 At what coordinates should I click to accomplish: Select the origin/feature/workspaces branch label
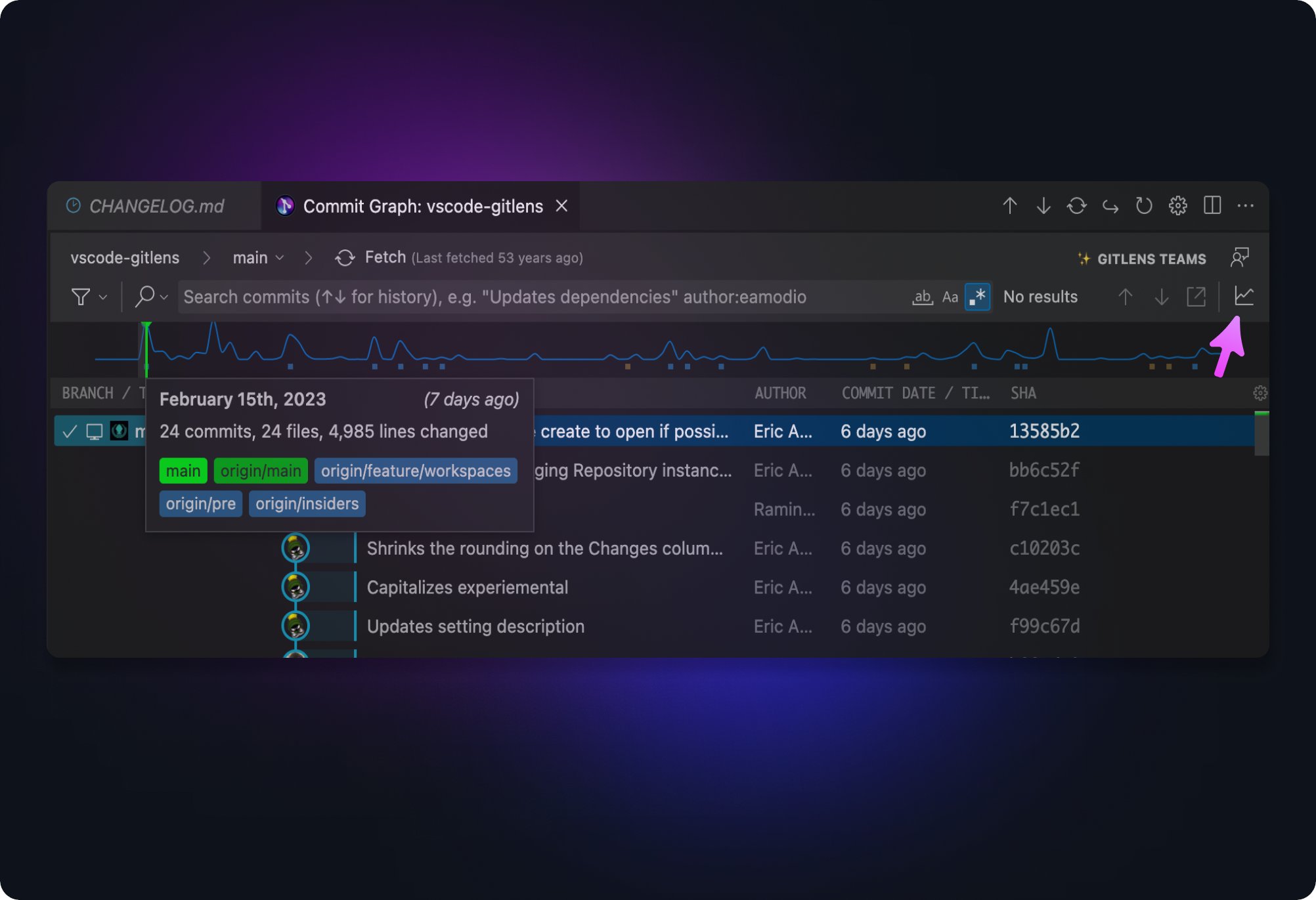415,470
